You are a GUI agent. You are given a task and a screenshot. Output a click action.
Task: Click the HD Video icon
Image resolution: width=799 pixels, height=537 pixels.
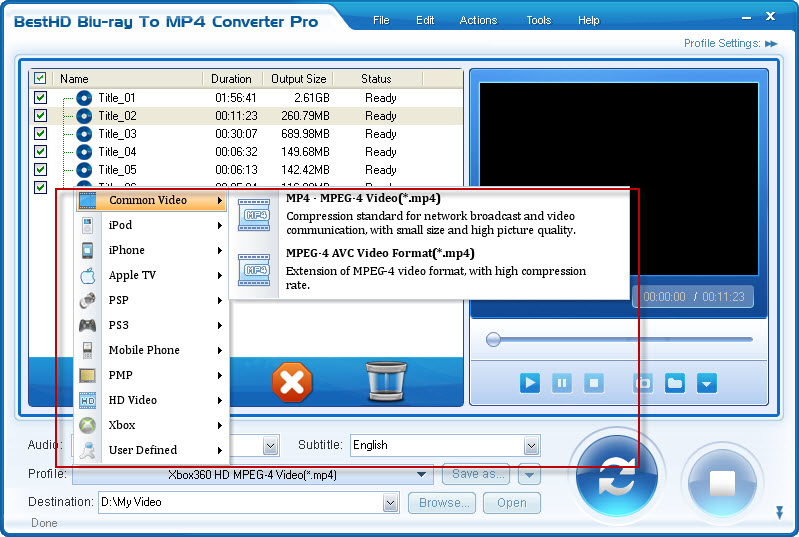tap(88, 400)
